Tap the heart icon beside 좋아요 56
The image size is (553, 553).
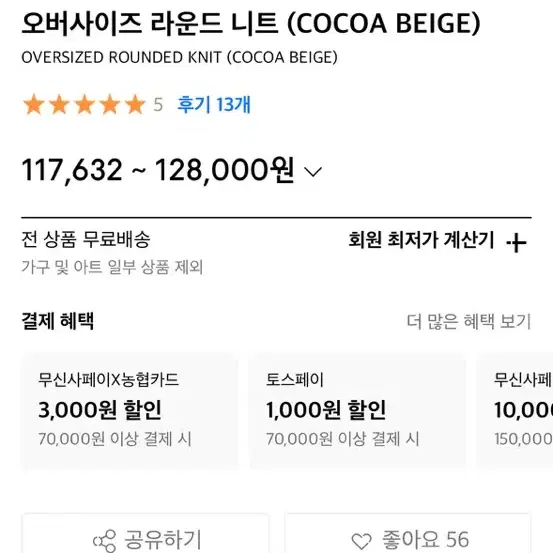[361, 541]
